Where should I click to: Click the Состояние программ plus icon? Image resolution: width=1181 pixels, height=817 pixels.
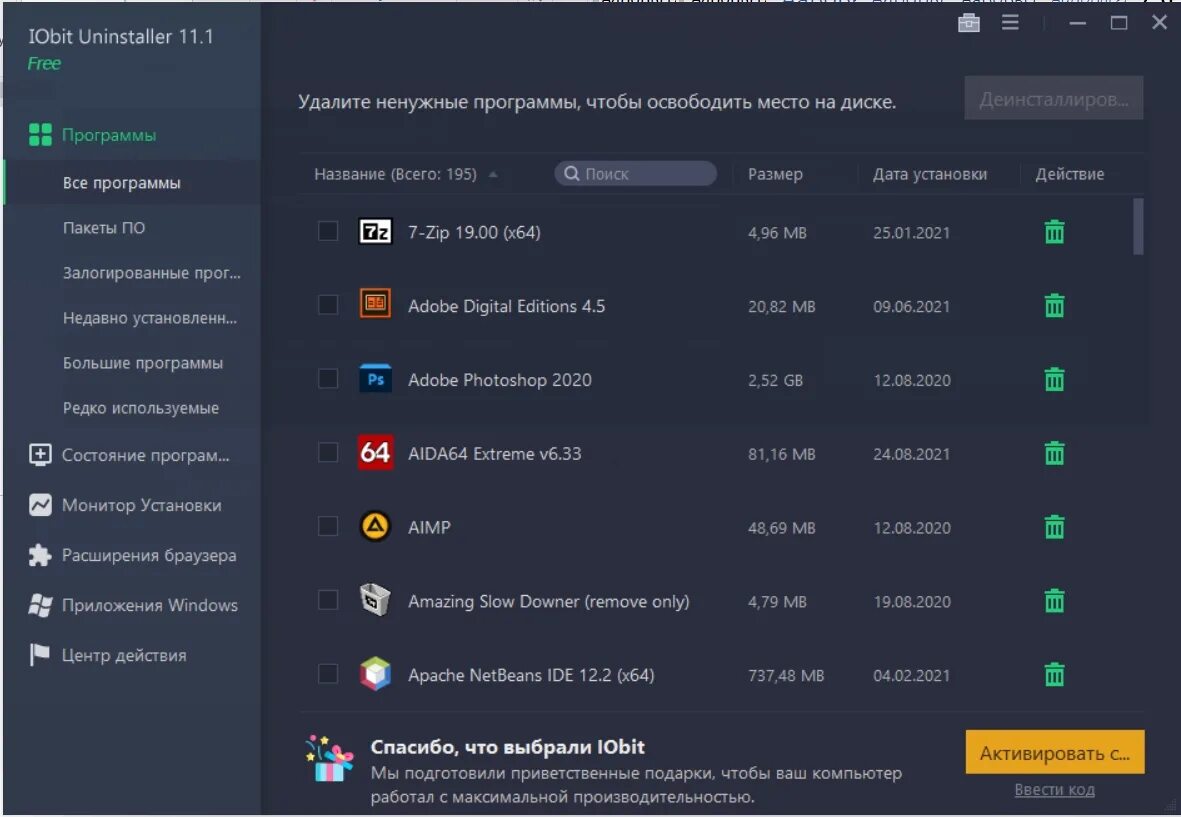40,455
